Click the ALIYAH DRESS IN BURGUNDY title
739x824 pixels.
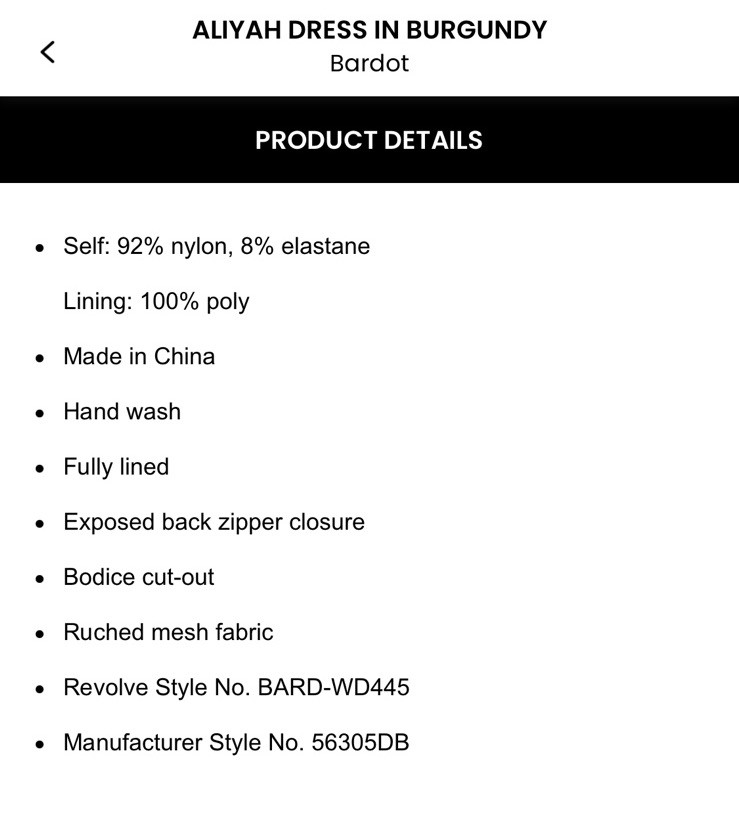pyautogui.click(x=369, y=30)
